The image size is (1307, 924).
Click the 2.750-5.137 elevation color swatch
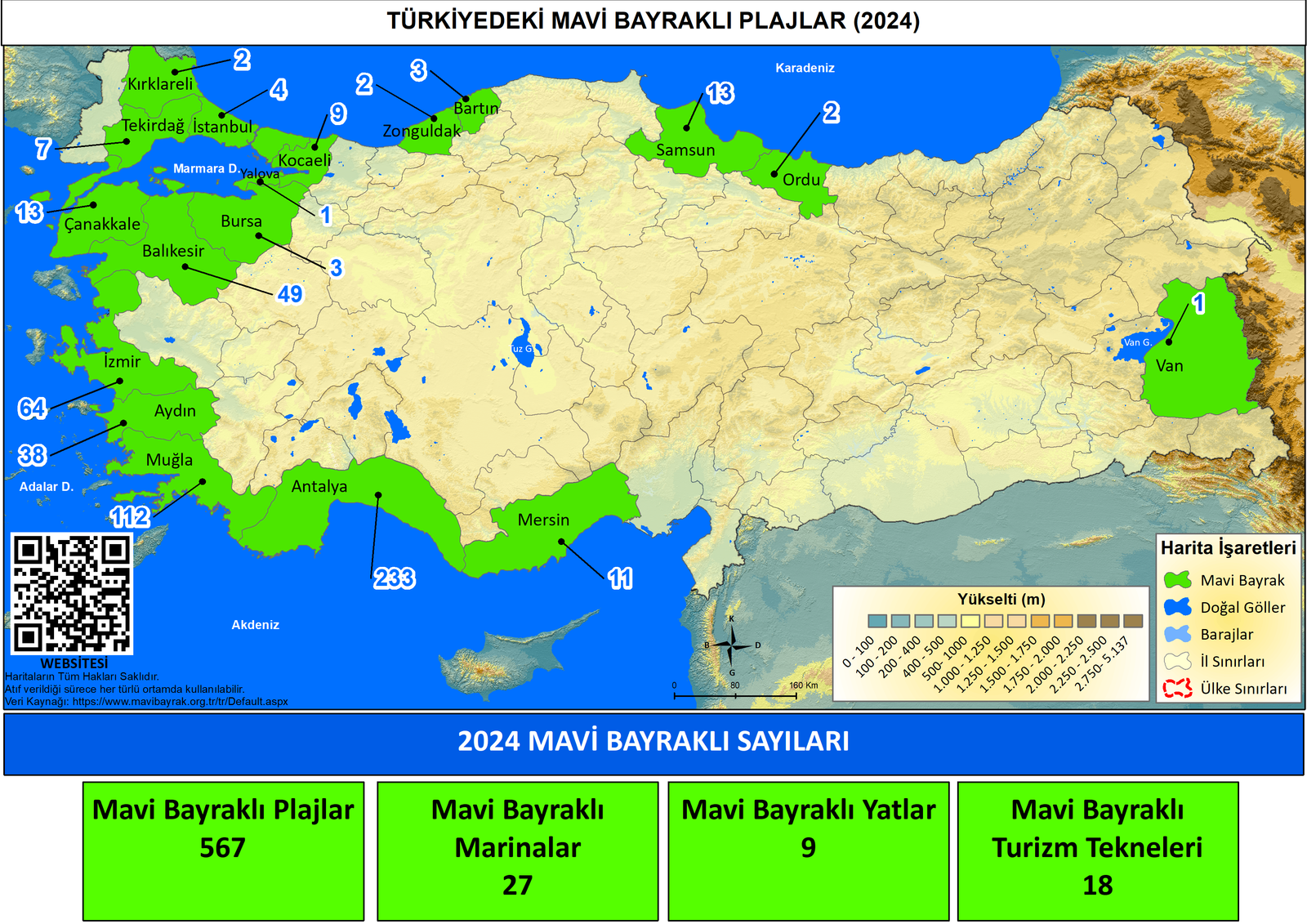1133,621
